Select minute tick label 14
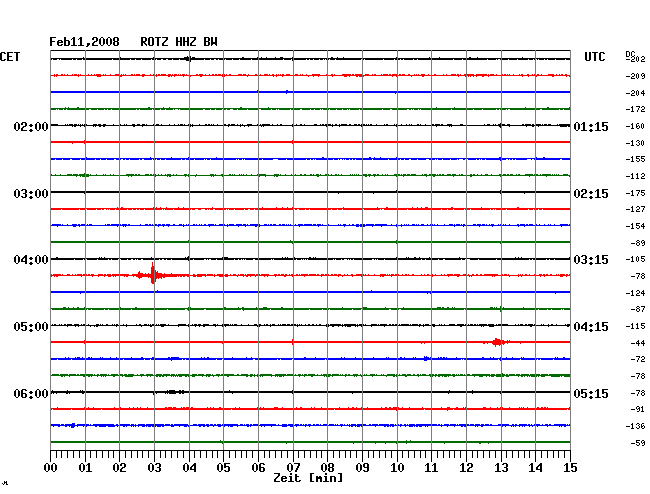Screen dimensions: 650x494 [x=536, y=467]
